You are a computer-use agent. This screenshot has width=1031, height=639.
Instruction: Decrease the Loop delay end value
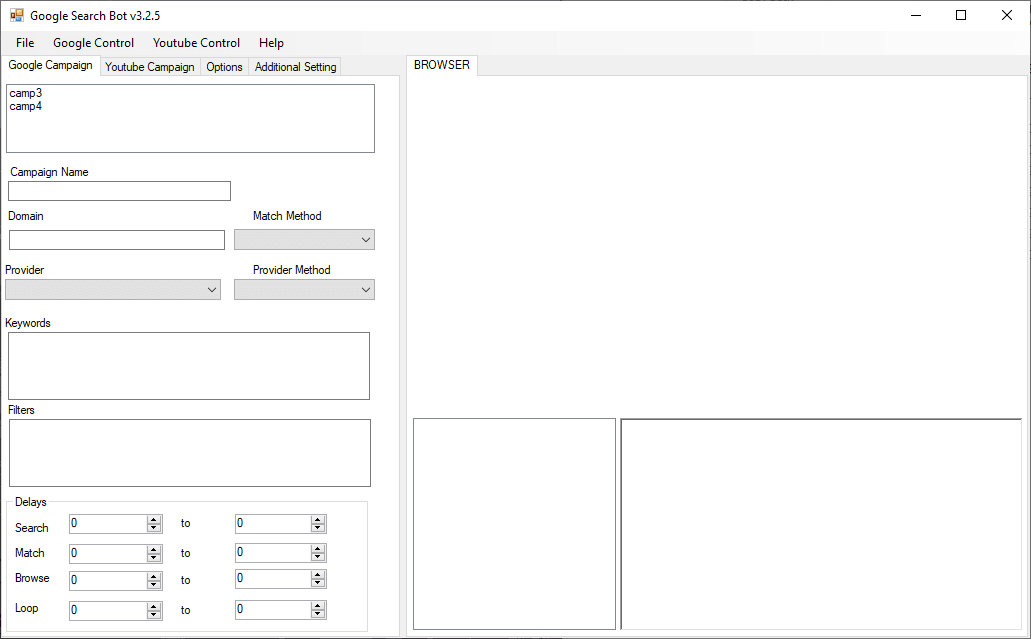tap(318, 614)
